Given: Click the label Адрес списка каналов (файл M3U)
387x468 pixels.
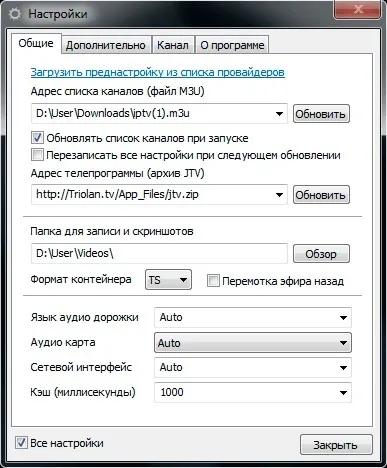Looking at the screenshot, I should [117, 91].
